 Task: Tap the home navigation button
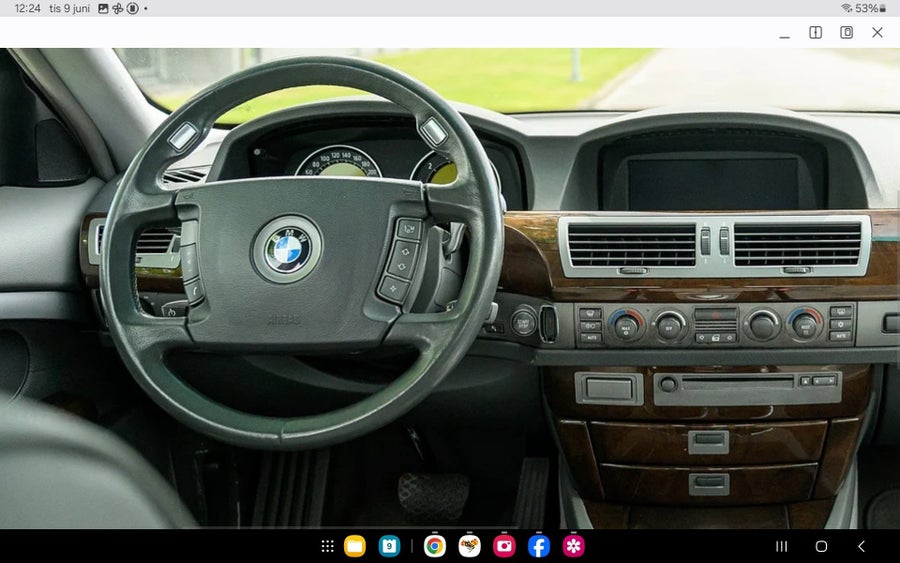[x=821, y=546]
